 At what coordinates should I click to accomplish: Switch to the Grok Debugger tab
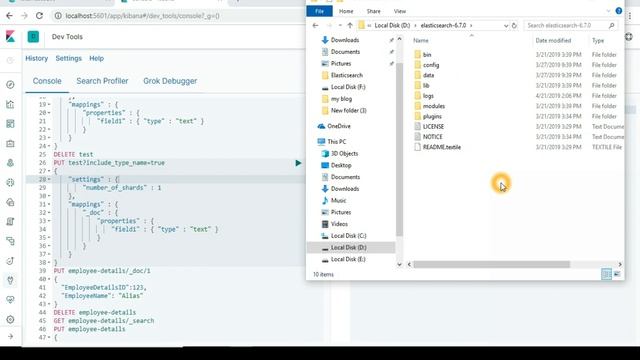click(x=170, y=81)
